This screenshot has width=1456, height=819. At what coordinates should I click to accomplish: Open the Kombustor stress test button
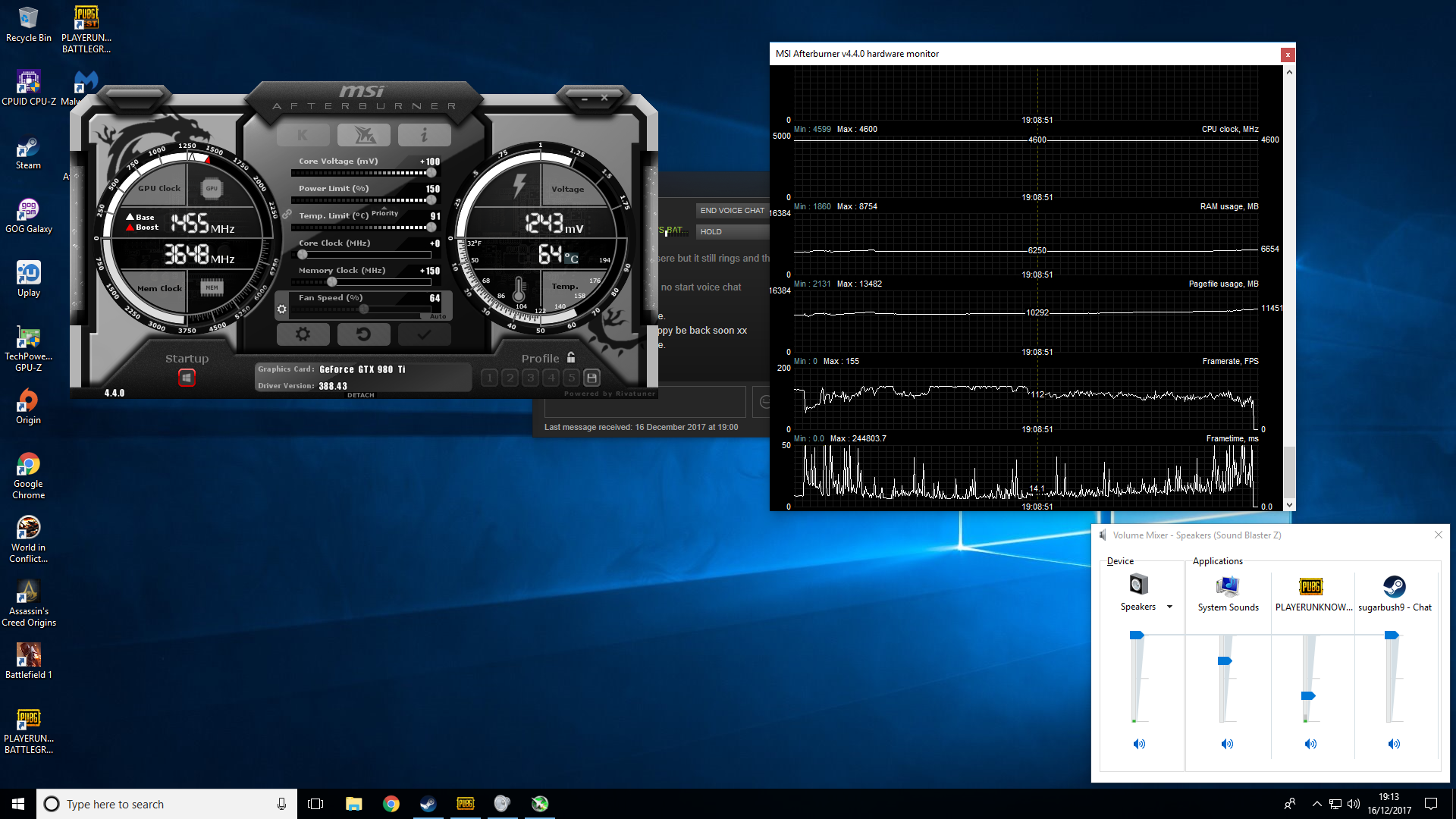point(303,135)
